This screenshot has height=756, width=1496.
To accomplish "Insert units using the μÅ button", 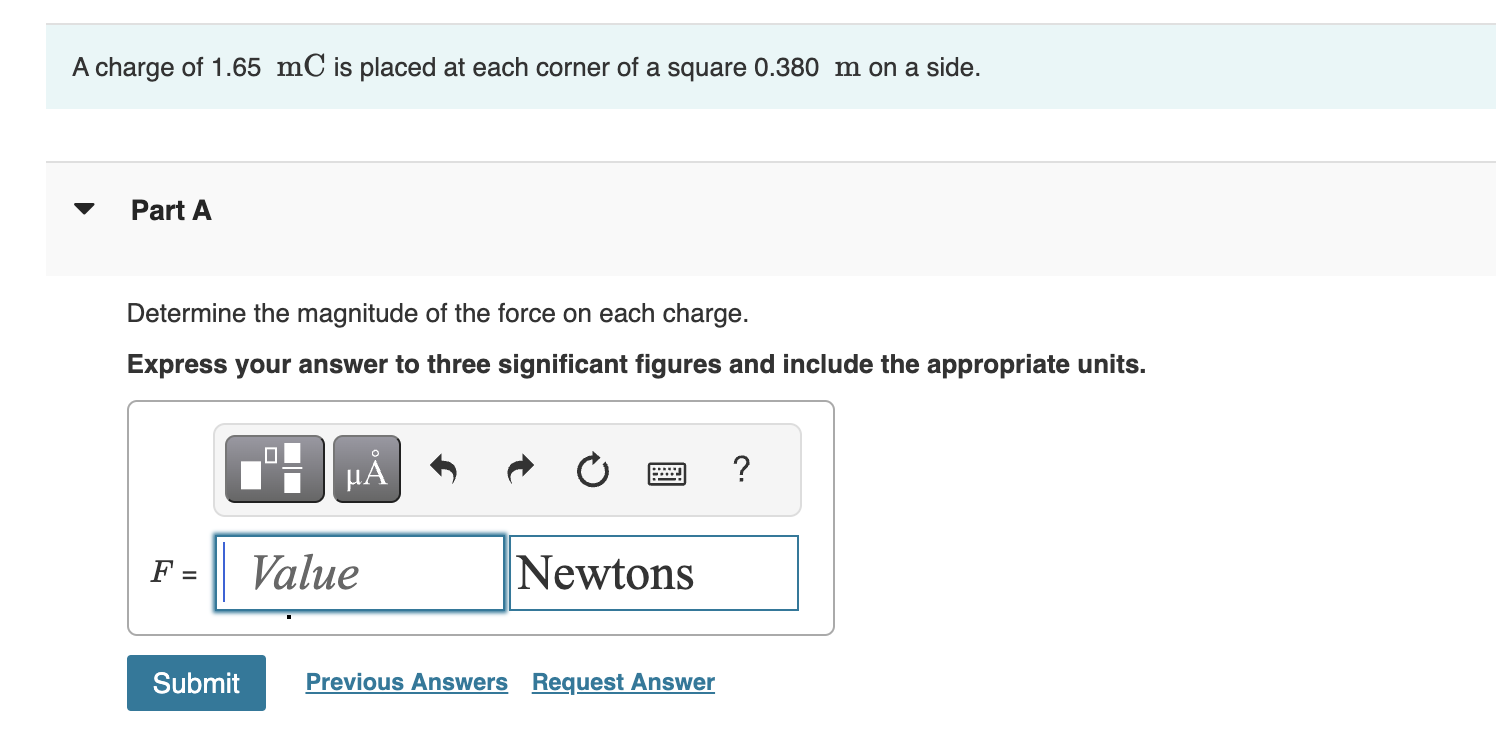I will coord(365,466).
